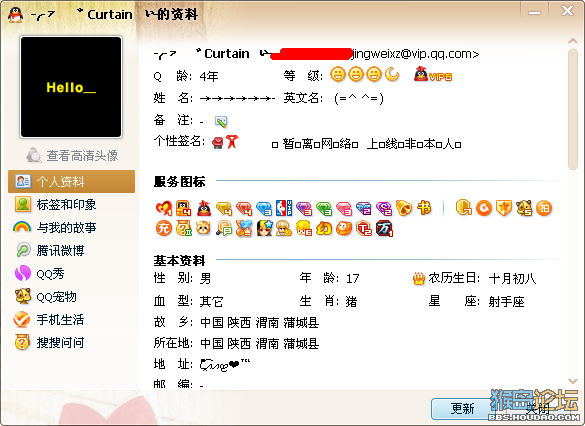The image size is (585, 426).
Task: Click the 幻 orange service icon
Action: tap(324, 228)
